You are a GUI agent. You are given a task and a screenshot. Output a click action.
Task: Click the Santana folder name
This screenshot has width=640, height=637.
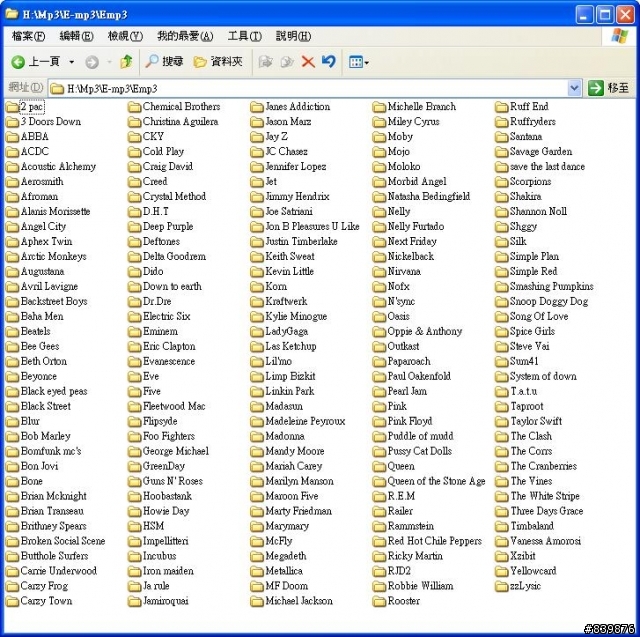point(526,137)
